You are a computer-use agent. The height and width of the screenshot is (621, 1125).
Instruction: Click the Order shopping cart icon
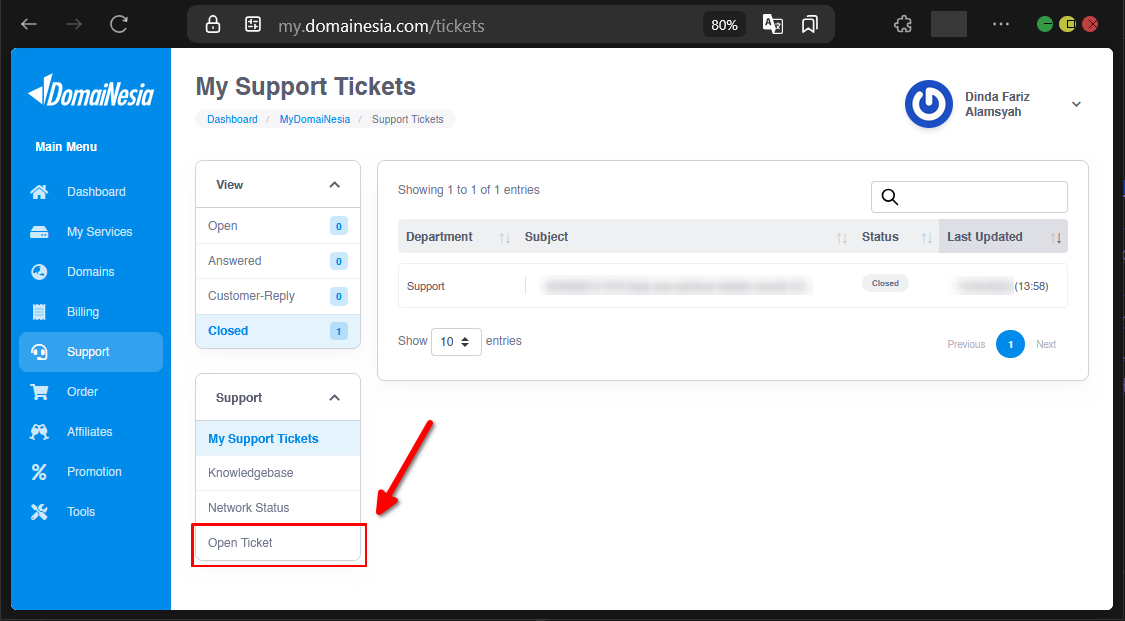(x=39, y=392)
